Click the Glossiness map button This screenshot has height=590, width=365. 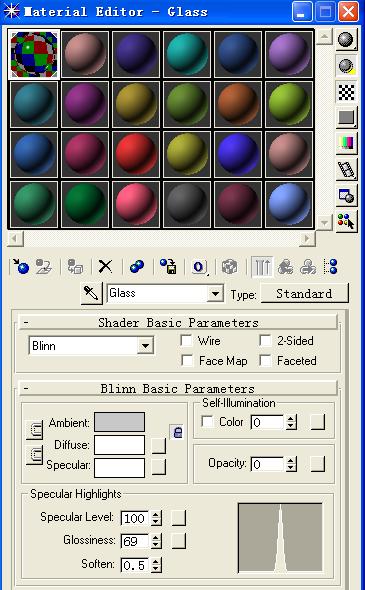coord(178,541)
